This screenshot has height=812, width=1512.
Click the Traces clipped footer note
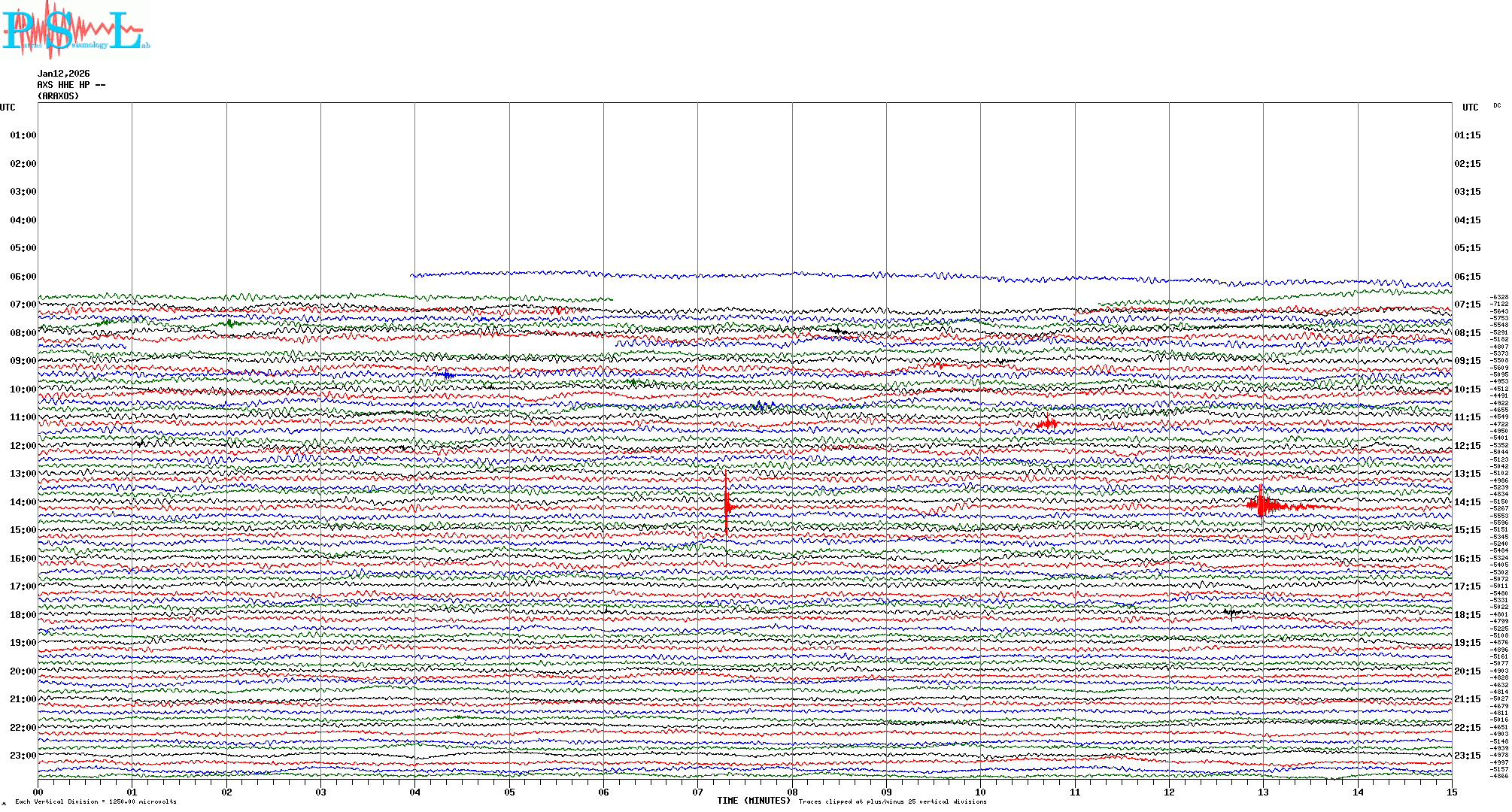click(892, 801)
